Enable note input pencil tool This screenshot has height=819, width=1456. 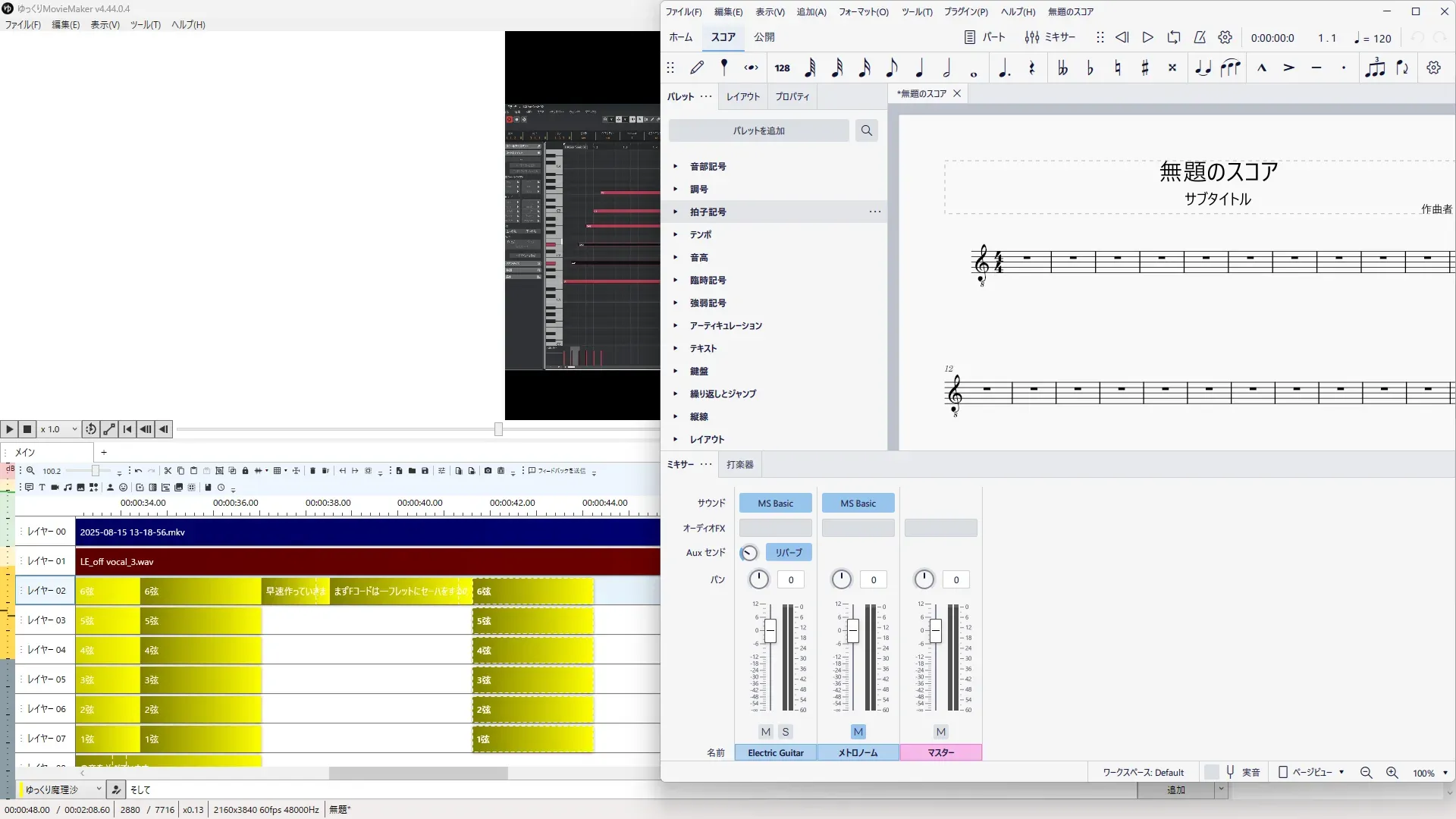pyautogui.click(x=697, y=68)
